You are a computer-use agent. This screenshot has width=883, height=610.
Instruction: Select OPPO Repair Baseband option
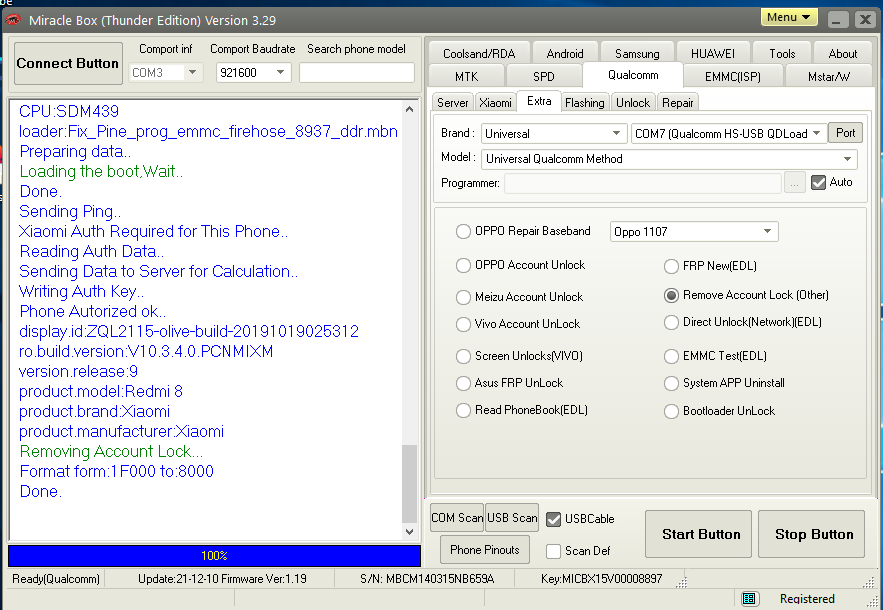[x=463, y=231]
